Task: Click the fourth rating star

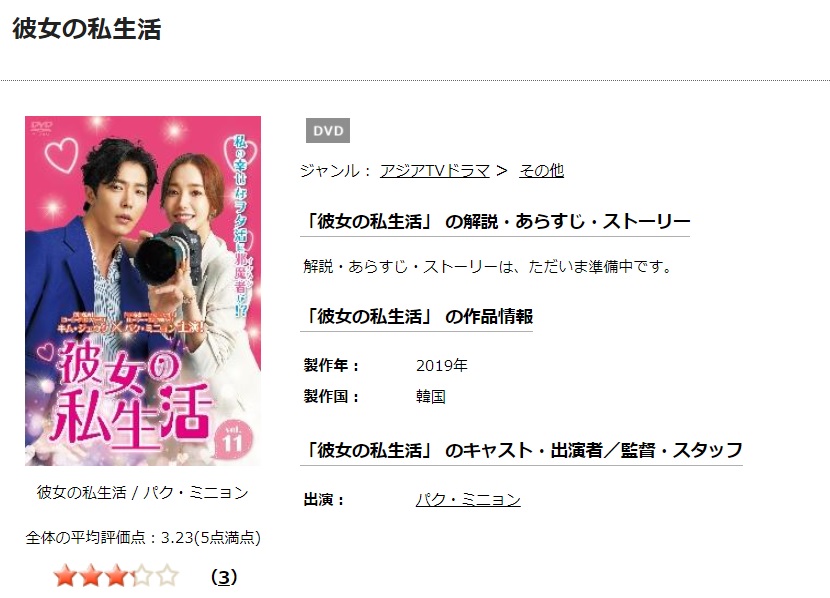Action: pos(141,576)
